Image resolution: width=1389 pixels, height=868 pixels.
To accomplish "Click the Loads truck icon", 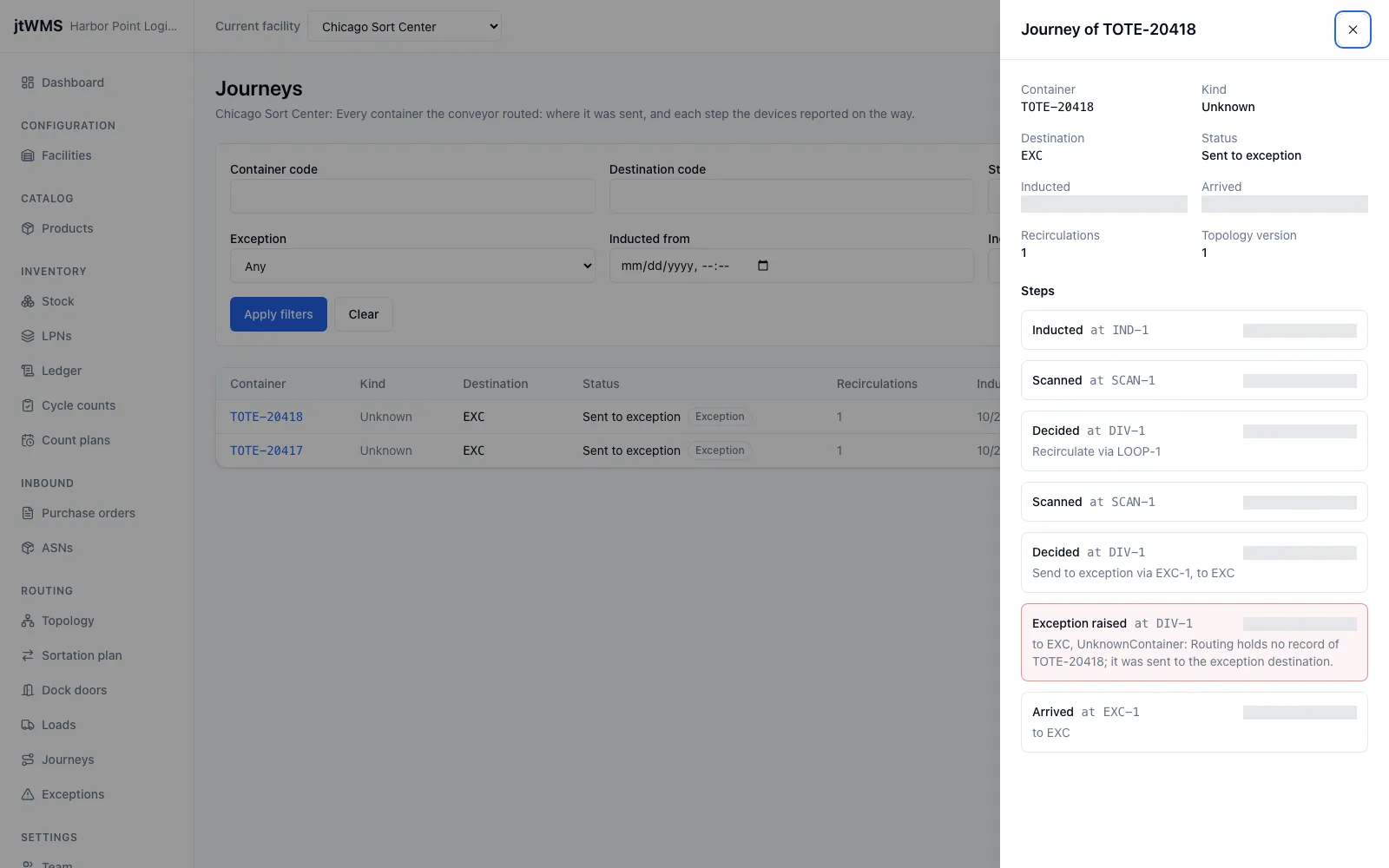I will click(28, 725).
